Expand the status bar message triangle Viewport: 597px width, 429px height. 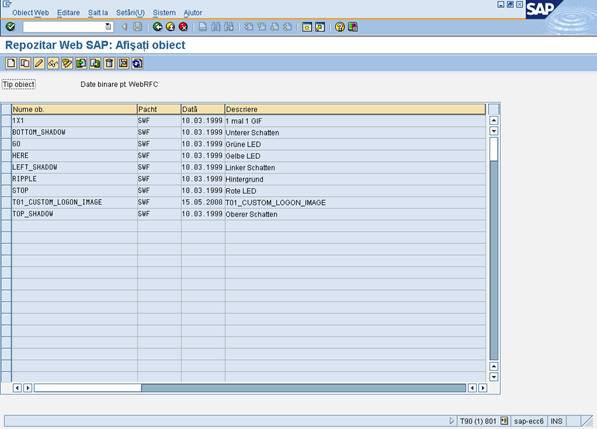(452, 421)
